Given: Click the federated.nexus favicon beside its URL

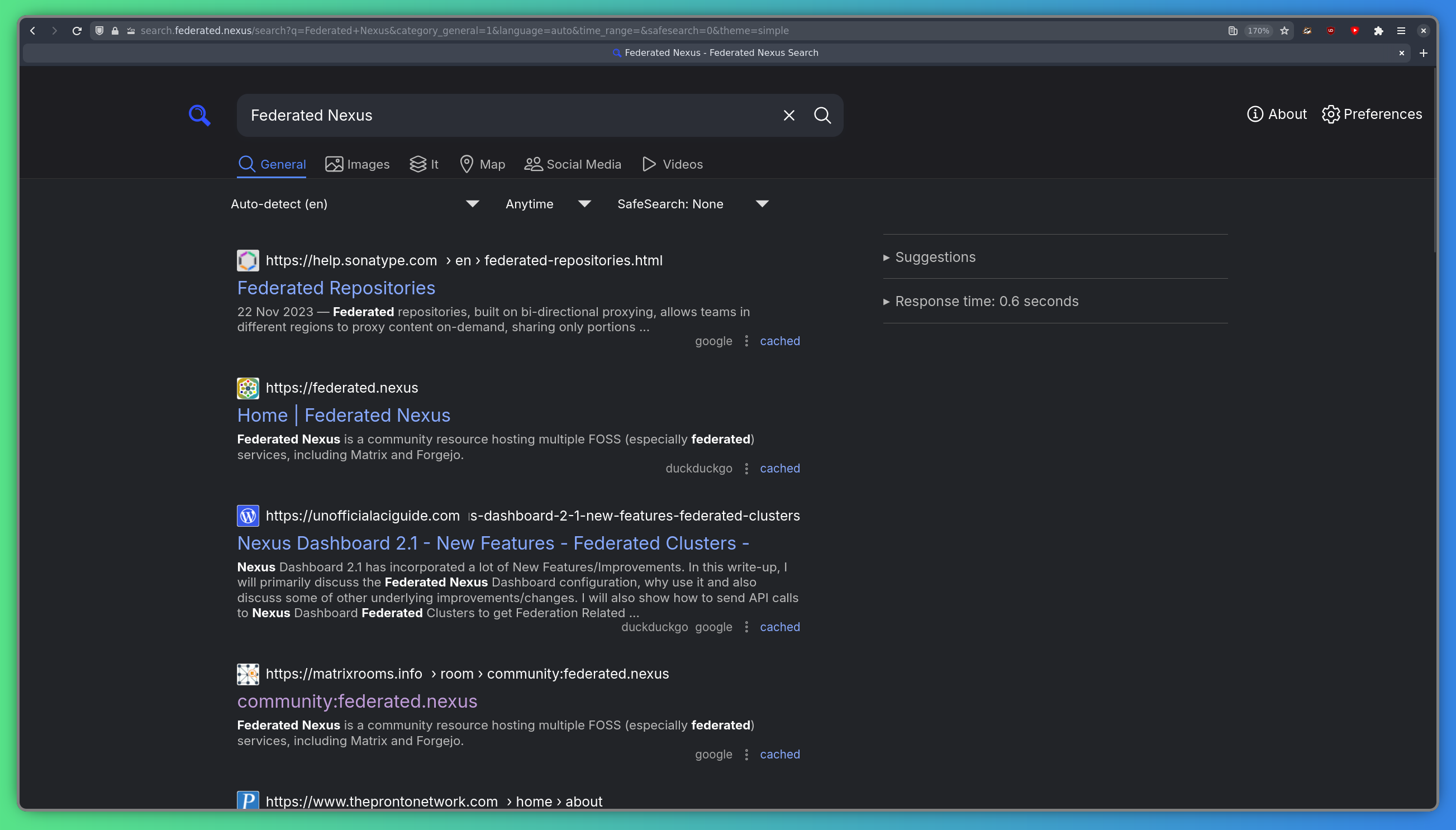Looking at the screenshot, I should coord(248,388).
